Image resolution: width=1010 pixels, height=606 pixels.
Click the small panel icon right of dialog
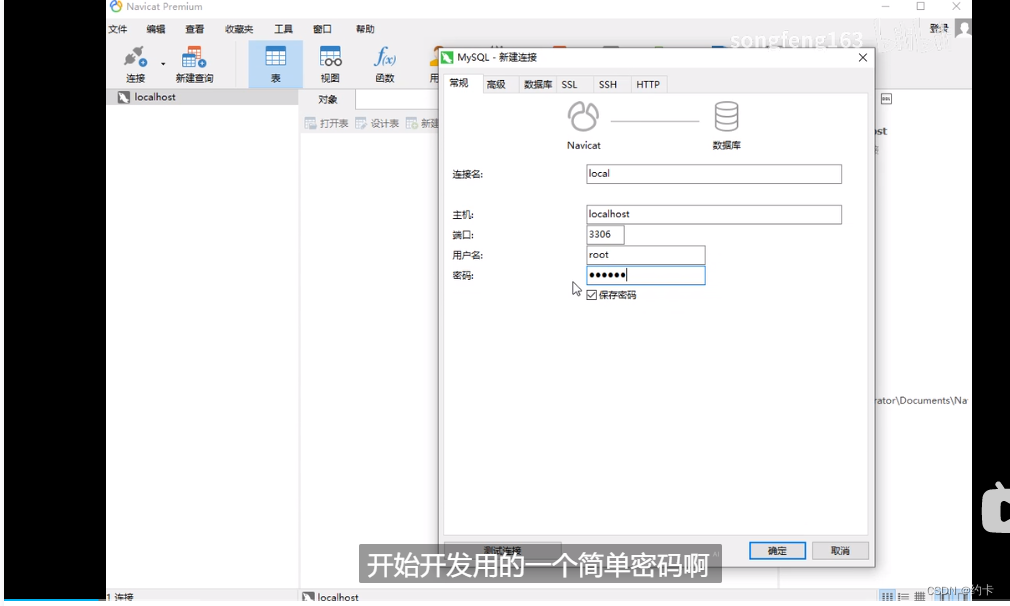tap(886, 99)
